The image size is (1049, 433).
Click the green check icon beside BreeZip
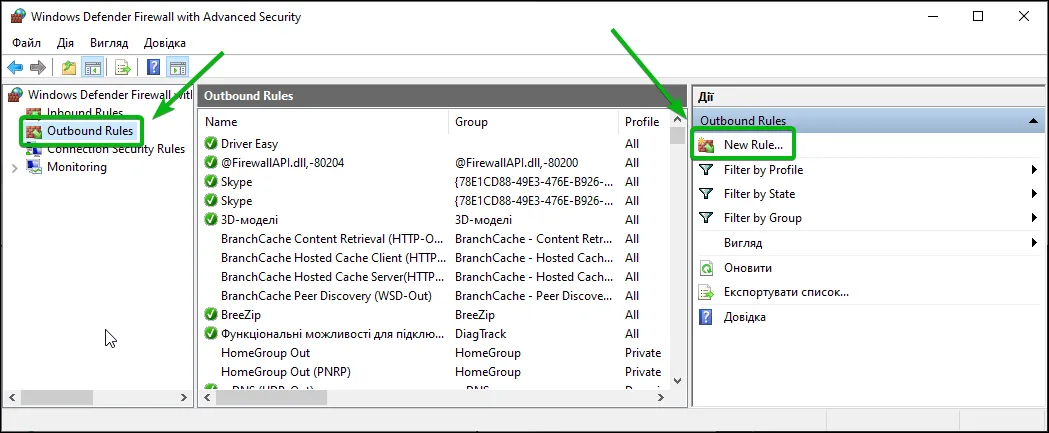211,315
